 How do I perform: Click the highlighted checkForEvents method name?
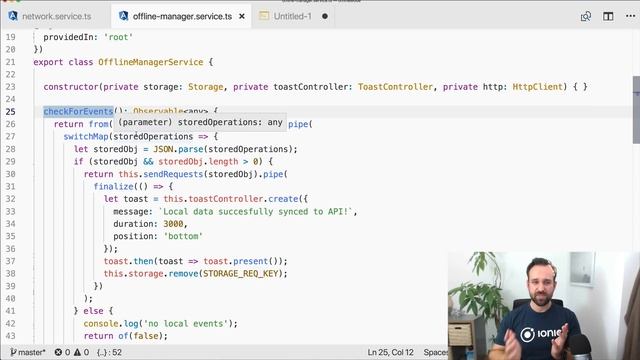coord(78,111)
